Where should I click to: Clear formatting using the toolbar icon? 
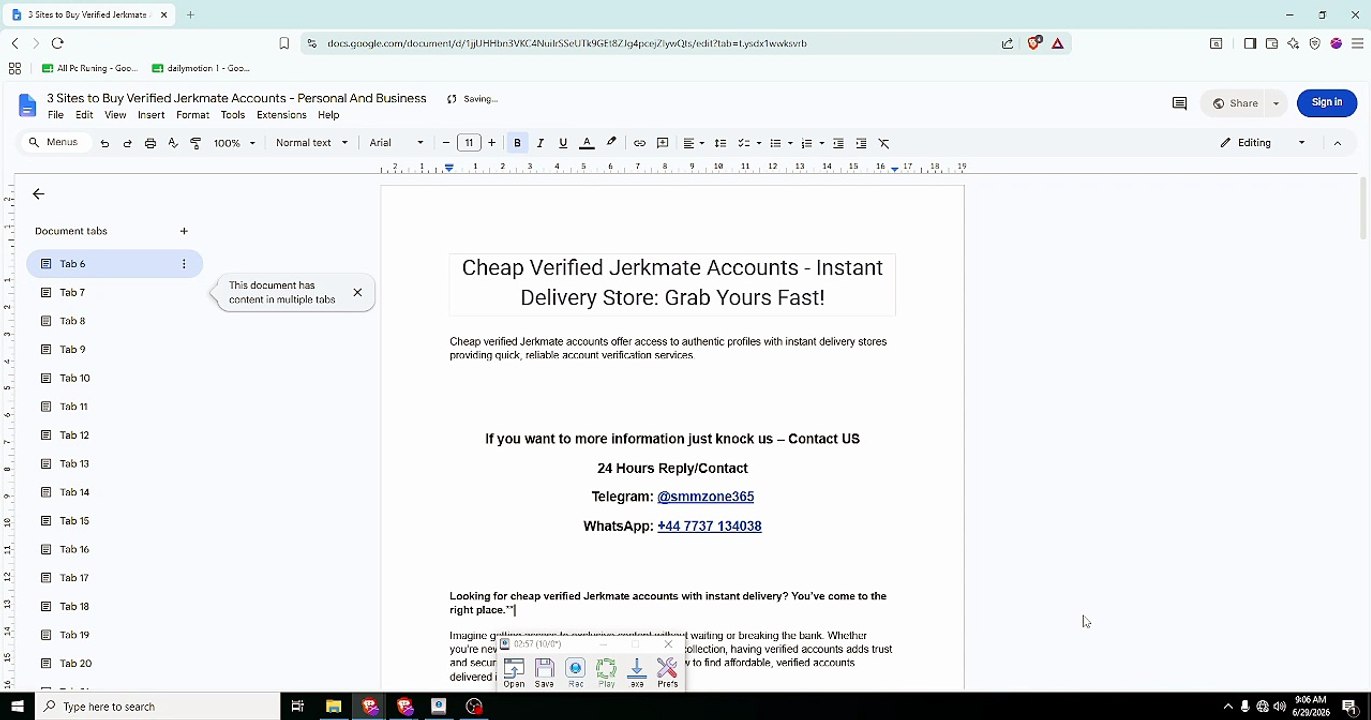pos(884,143)
